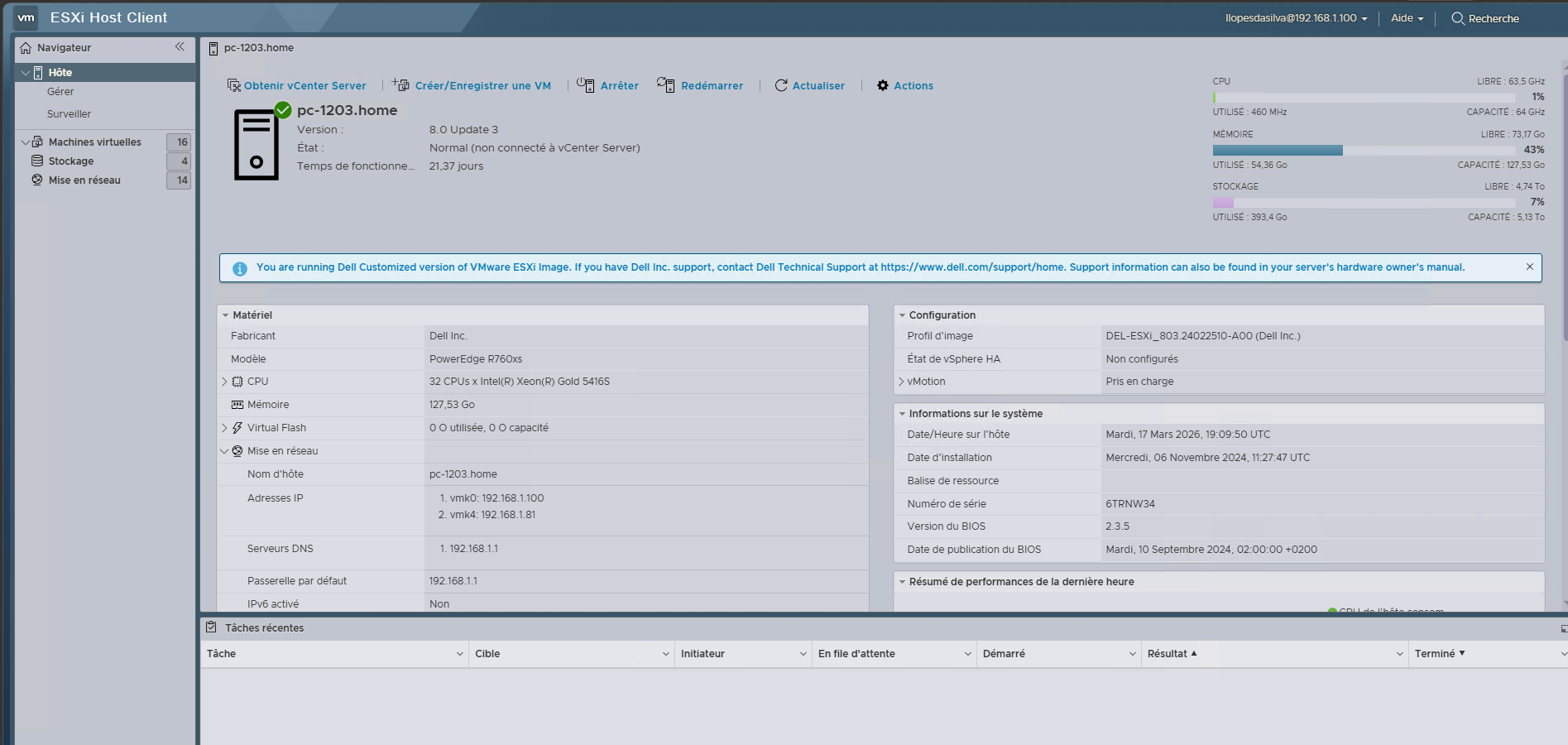1568x745 pixels.
Task: Expand the vMotion configuration row
Action: tap(901, 382)
